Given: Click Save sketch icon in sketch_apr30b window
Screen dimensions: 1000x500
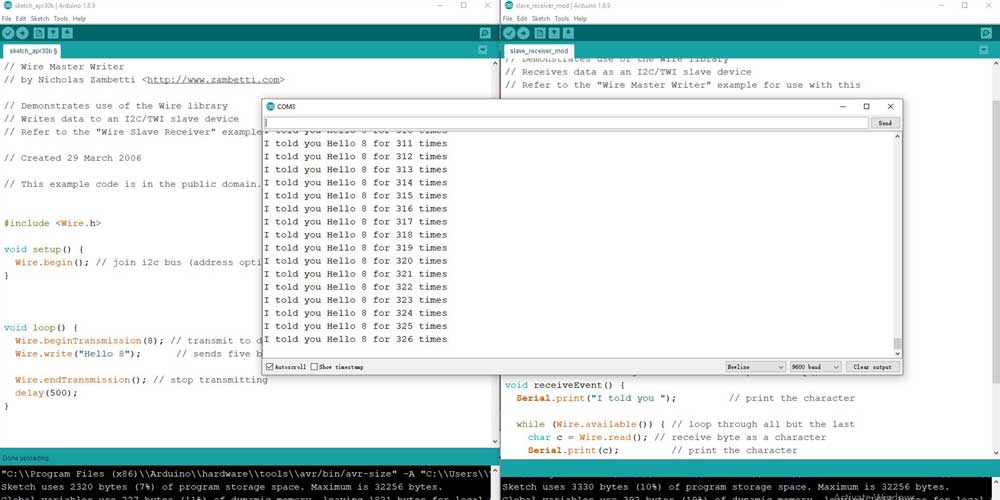Looking at the screenshot, I should click(67, 33).
